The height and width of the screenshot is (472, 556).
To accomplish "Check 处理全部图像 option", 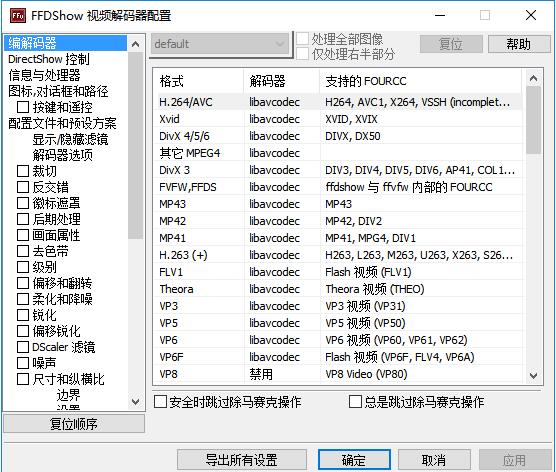I will click(302, 39).
